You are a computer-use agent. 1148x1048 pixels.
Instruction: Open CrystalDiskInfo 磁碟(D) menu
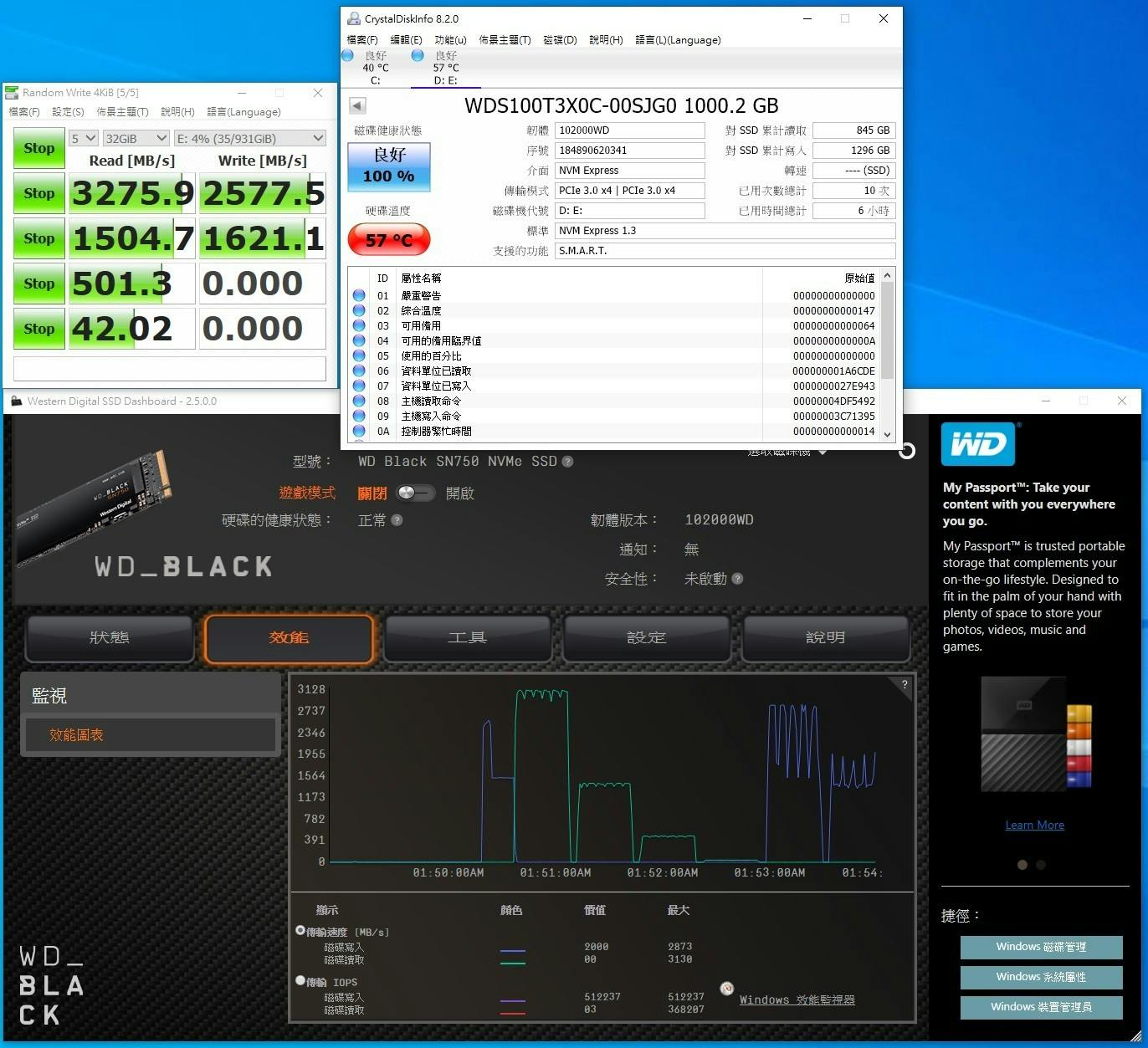(560, 40)
